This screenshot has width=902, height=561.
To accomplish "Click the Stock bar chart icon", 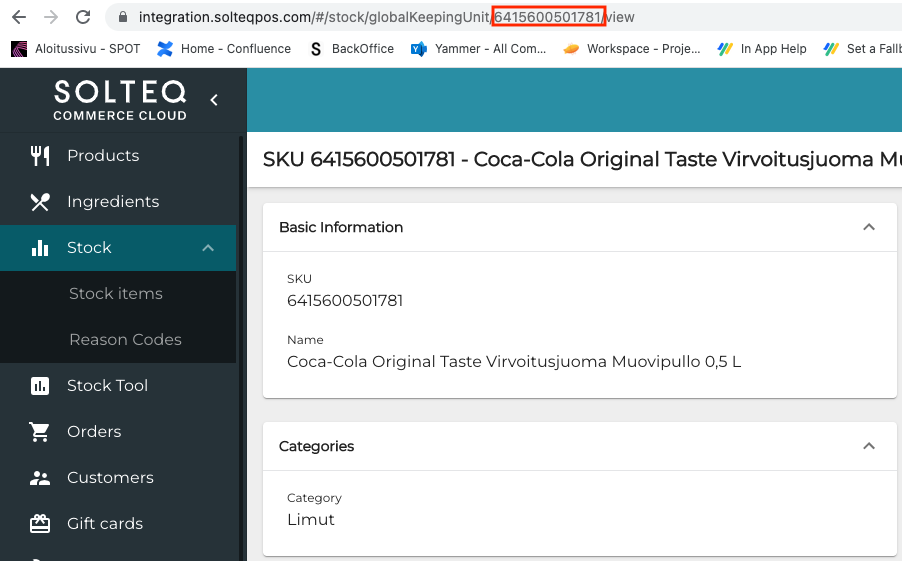I will tap(40, 247).
